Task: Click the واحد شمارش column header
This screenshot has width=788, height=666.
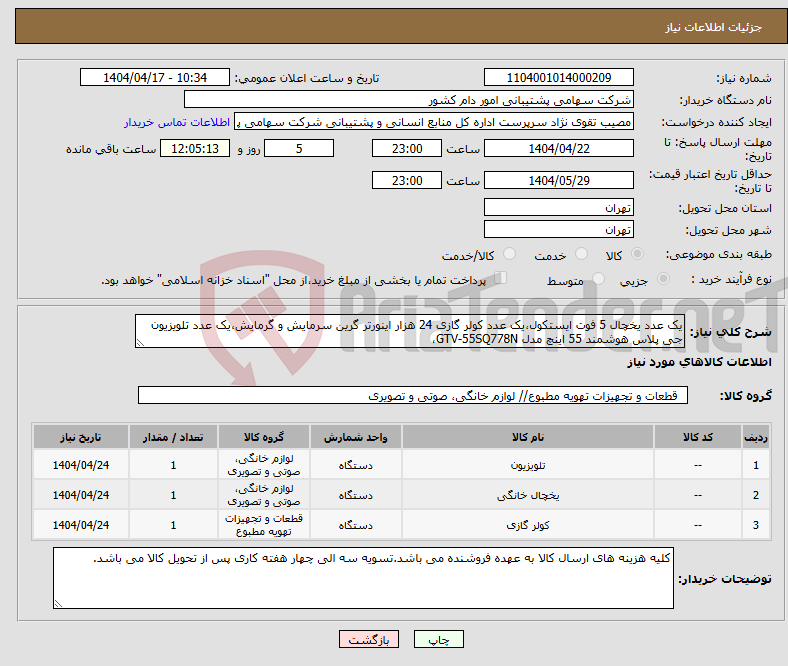Action: [x=355, y=437]
